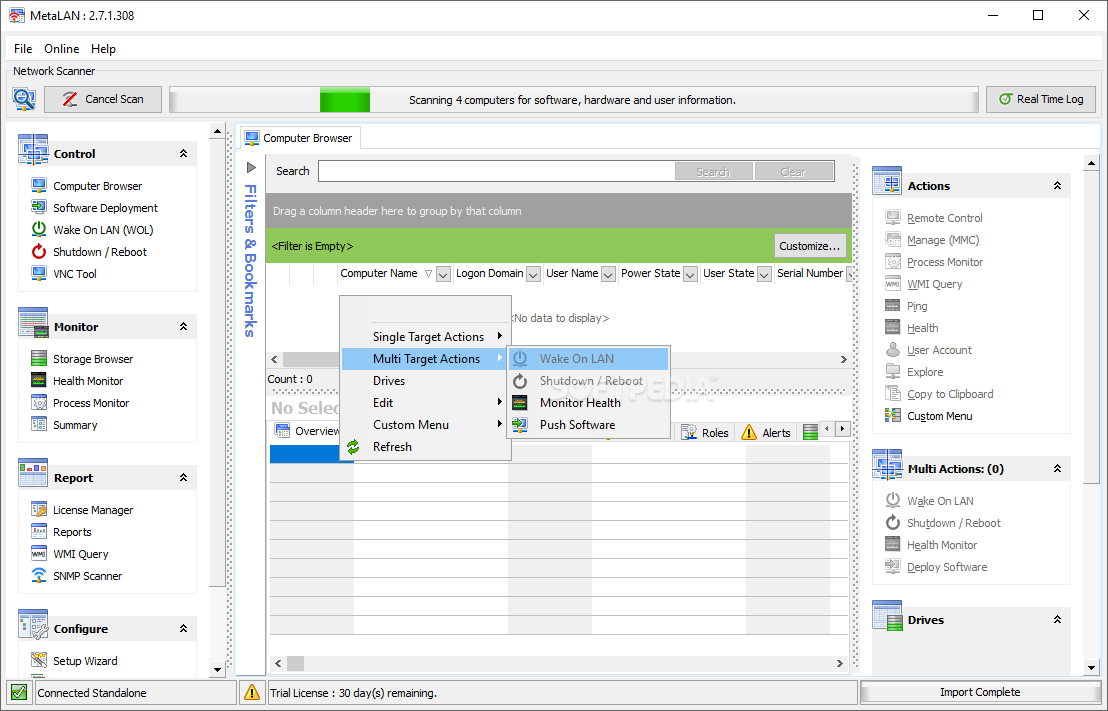Open the Online menu
The width and height of the screenshot is (1108, 711).
[x=61, y=49]
